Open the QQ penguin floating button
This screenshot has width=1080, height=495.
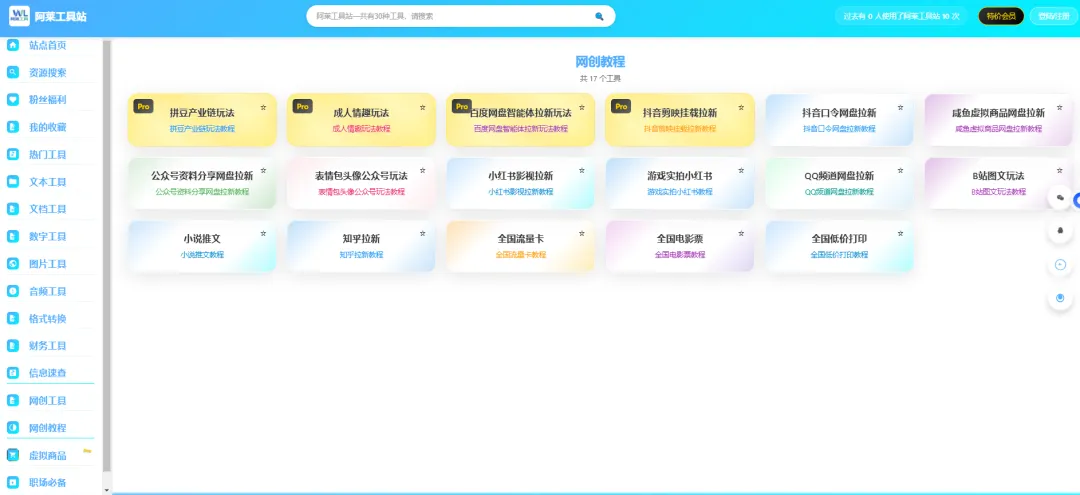1060,231
